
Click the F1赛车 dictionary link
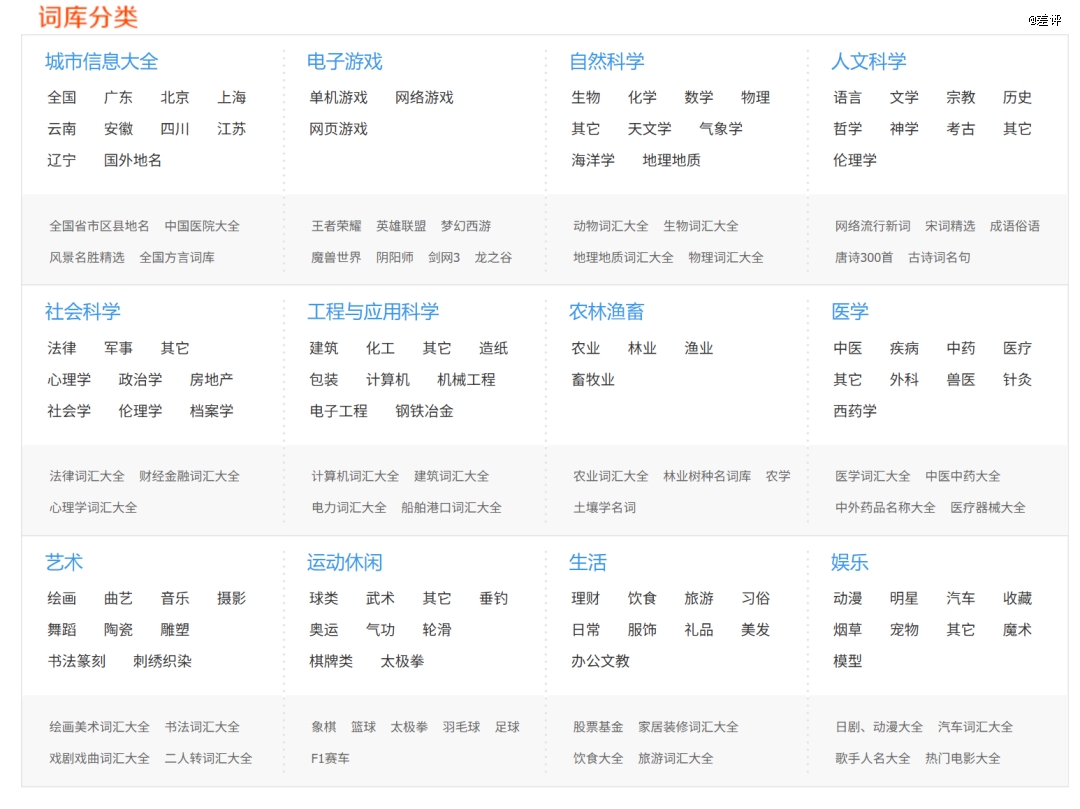click(x=330, y=758)
